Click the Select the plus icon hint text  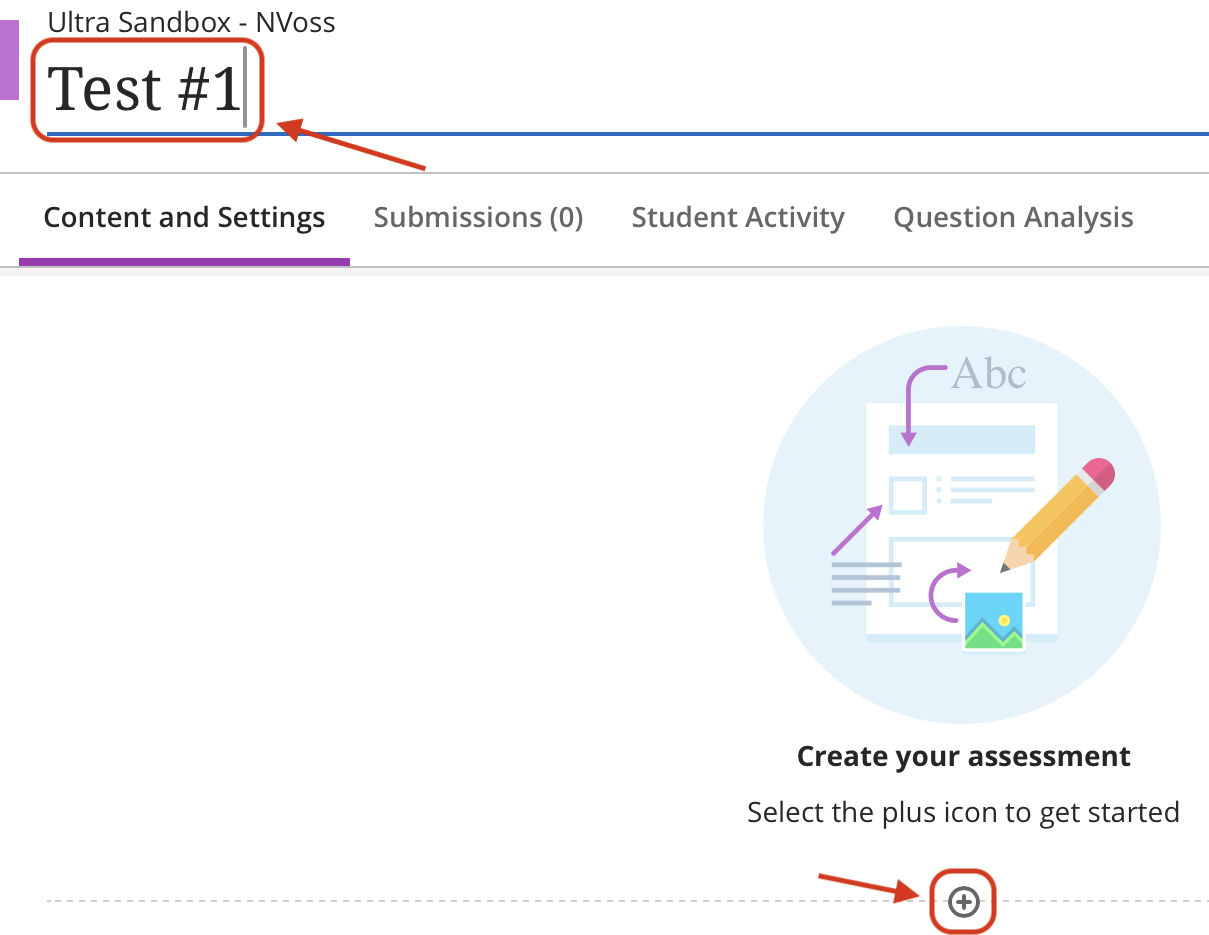tap(963, 812)
